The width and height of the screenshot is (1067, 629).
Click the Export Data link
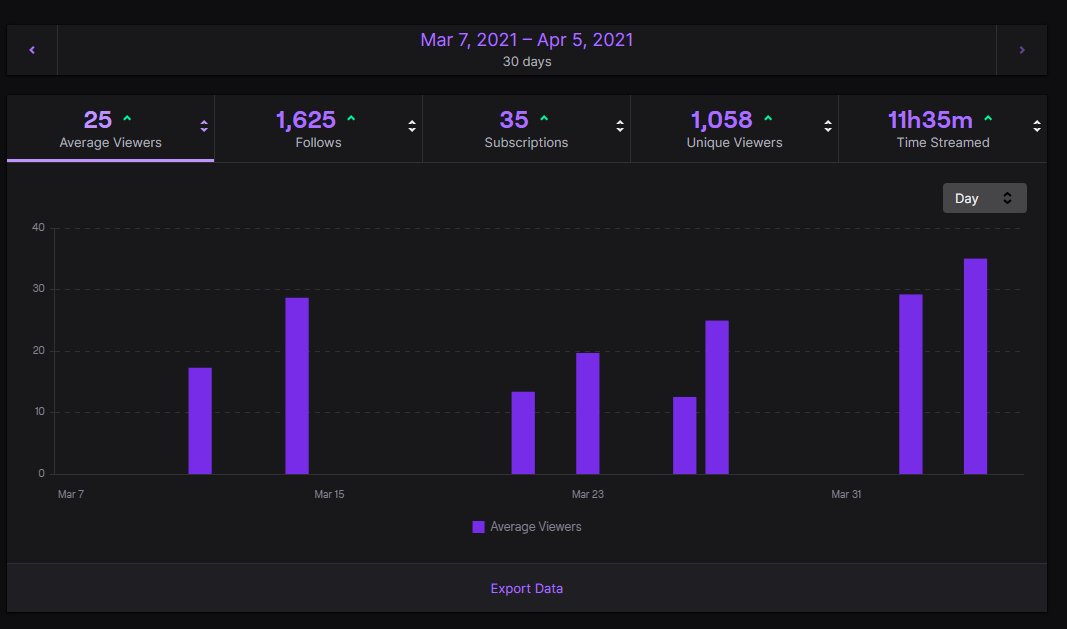526,589
